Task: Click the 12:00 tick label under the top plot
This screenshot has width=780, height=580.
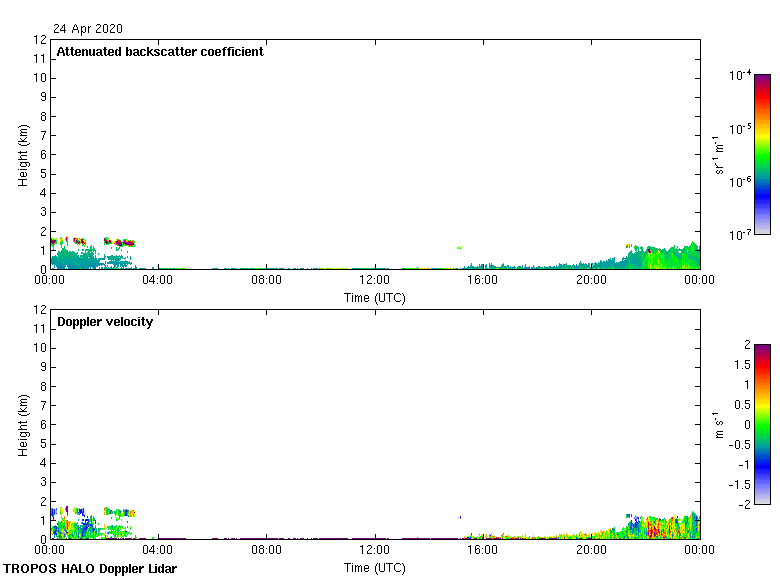Action: click(375, 281)
